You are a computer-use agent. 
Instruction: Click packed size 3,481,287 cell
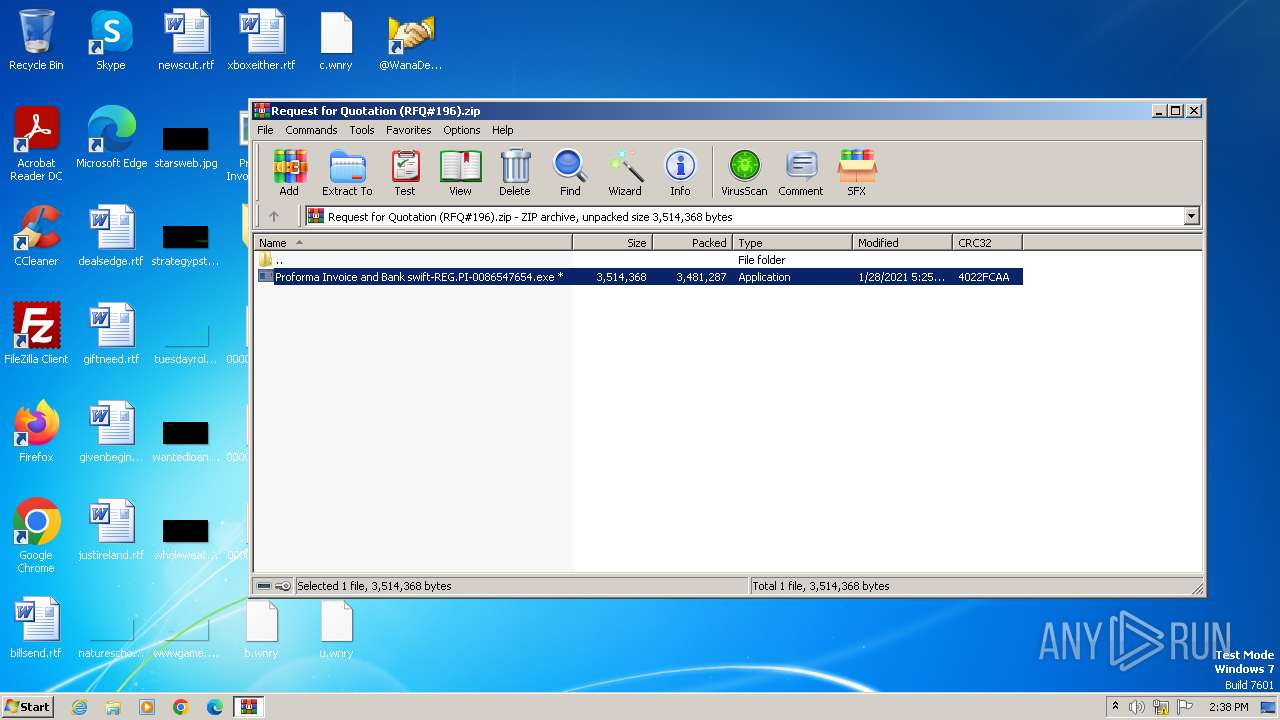click(x=701, y=277)
